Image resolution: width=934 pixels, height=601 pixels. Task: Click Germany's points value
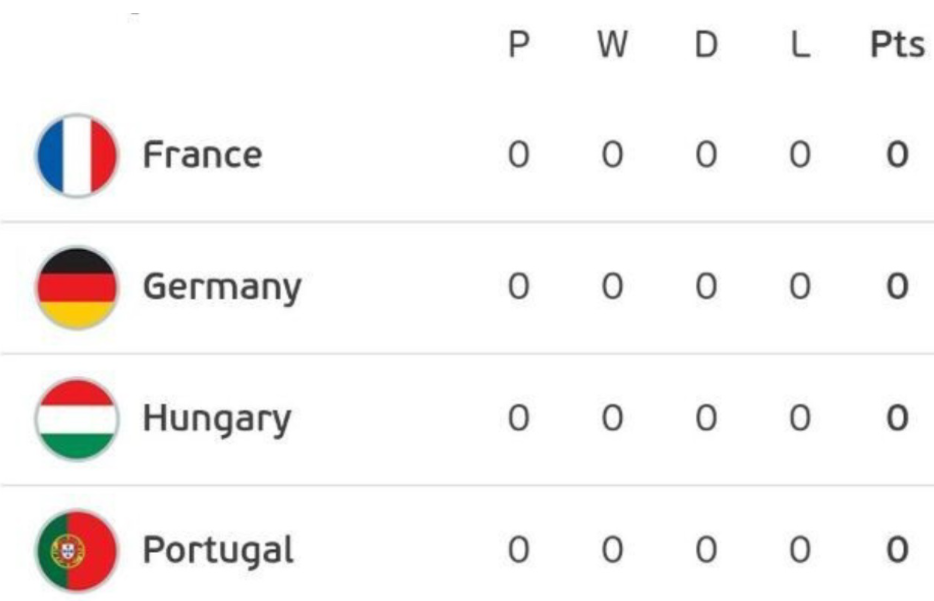pyautogui.click(x=897, y=288)
